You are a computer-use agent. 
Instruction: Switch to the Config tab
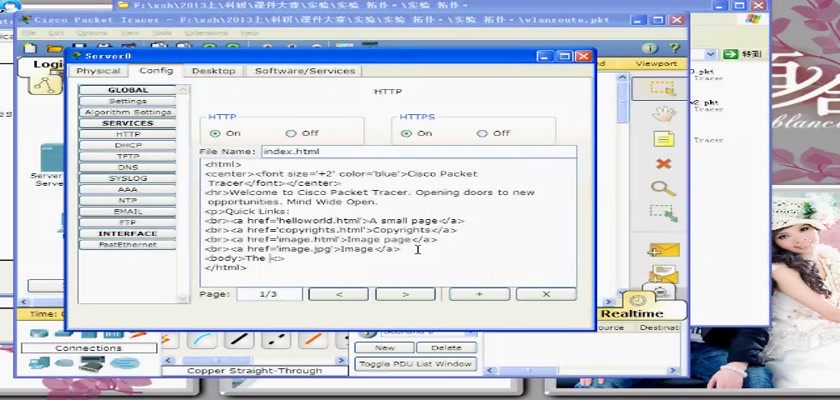pyautogui.click(x=156, y=71)
